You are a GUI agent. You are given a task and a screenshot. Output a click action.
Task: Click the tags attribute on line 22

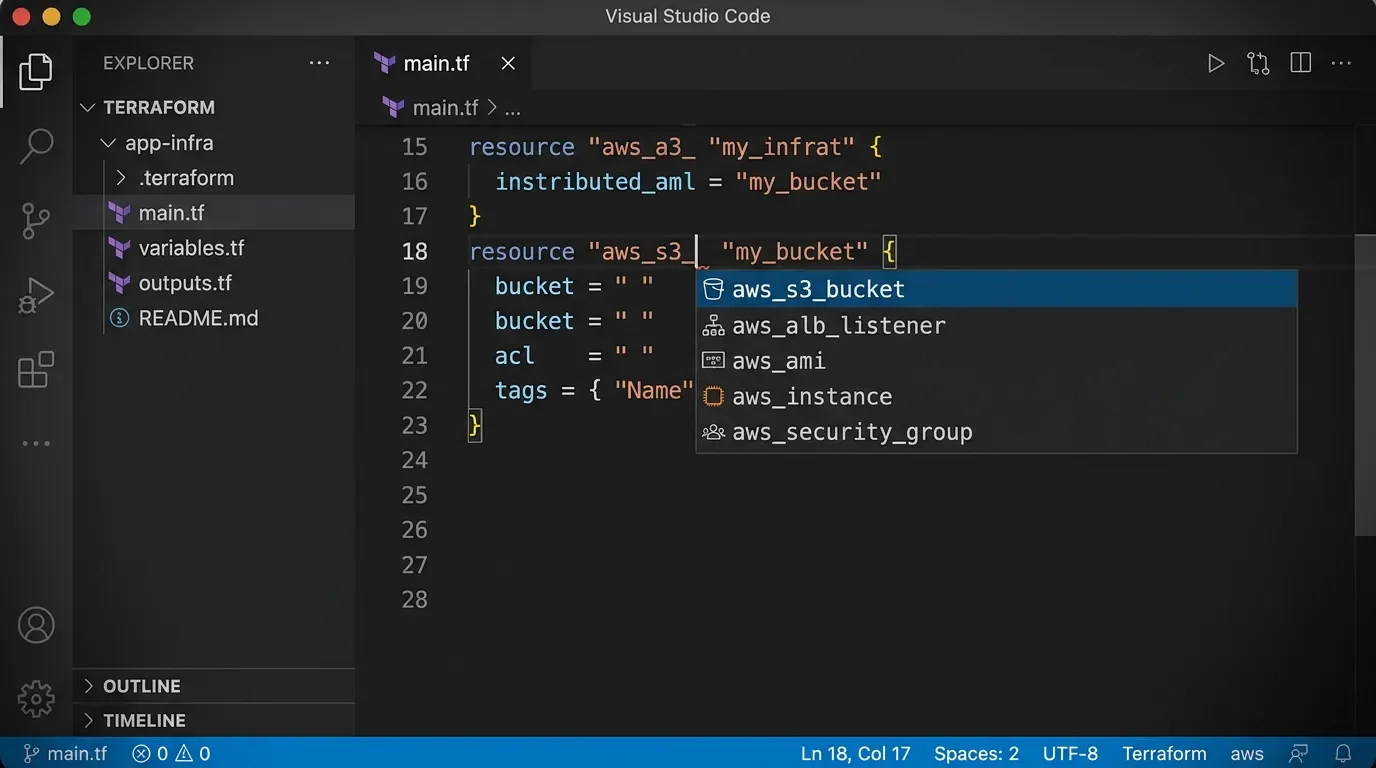tap(521, 391)
